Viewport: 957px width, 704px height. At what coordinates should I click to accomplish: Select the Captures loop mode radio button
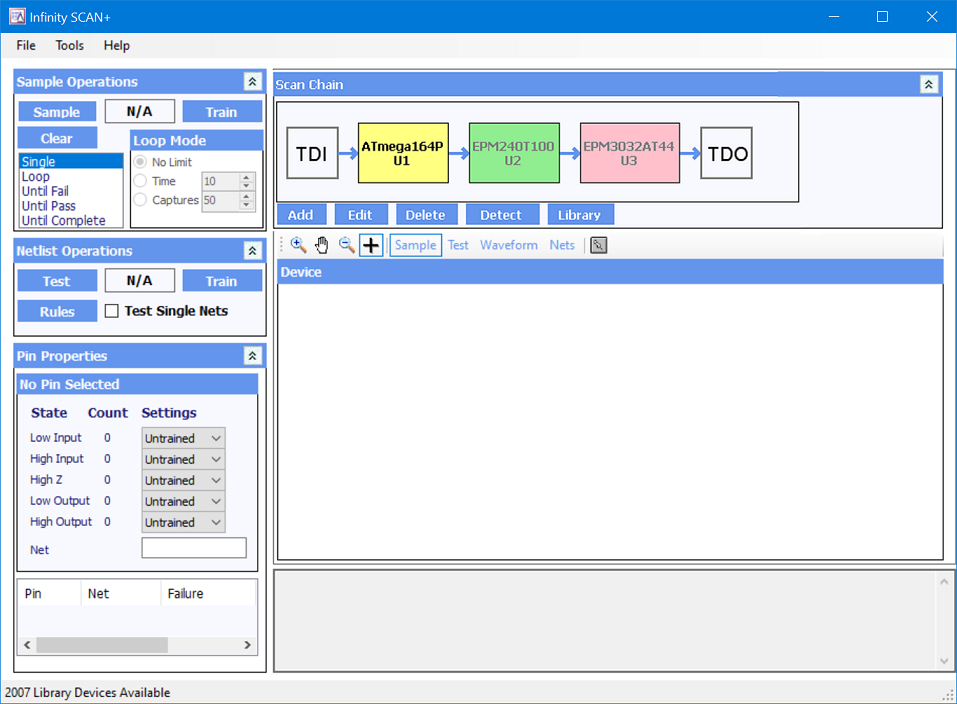(140, 200)
